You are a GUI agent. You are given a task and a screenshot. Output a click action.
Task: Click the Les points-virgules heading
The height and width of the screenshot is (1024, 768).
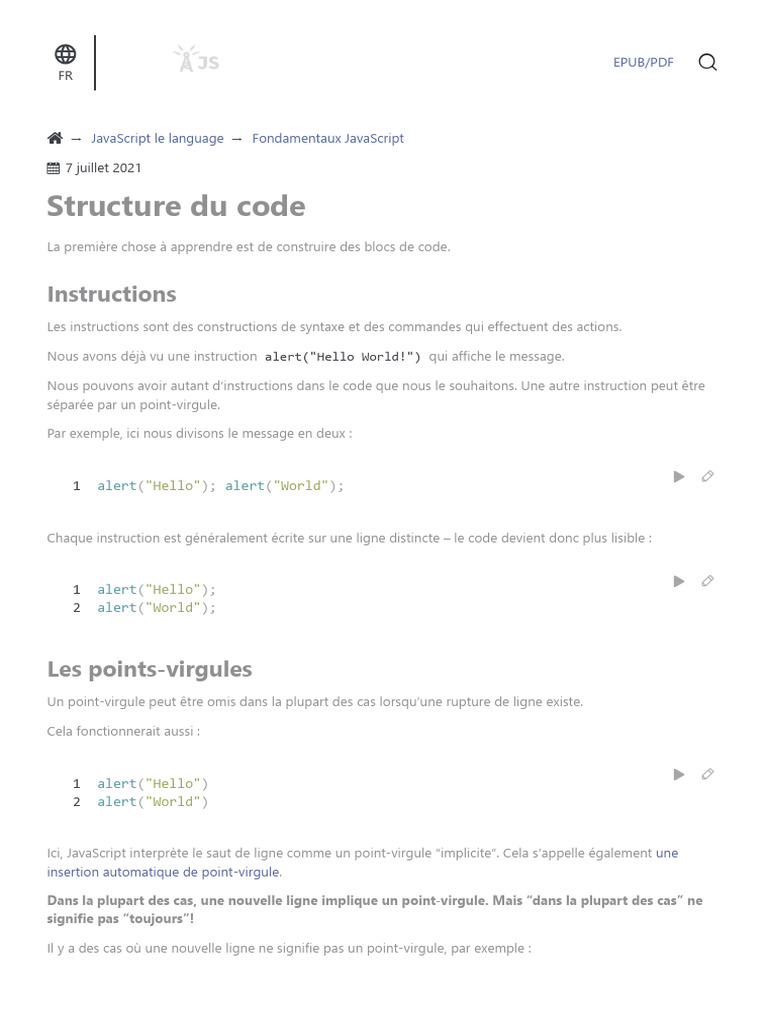[149, 669]
